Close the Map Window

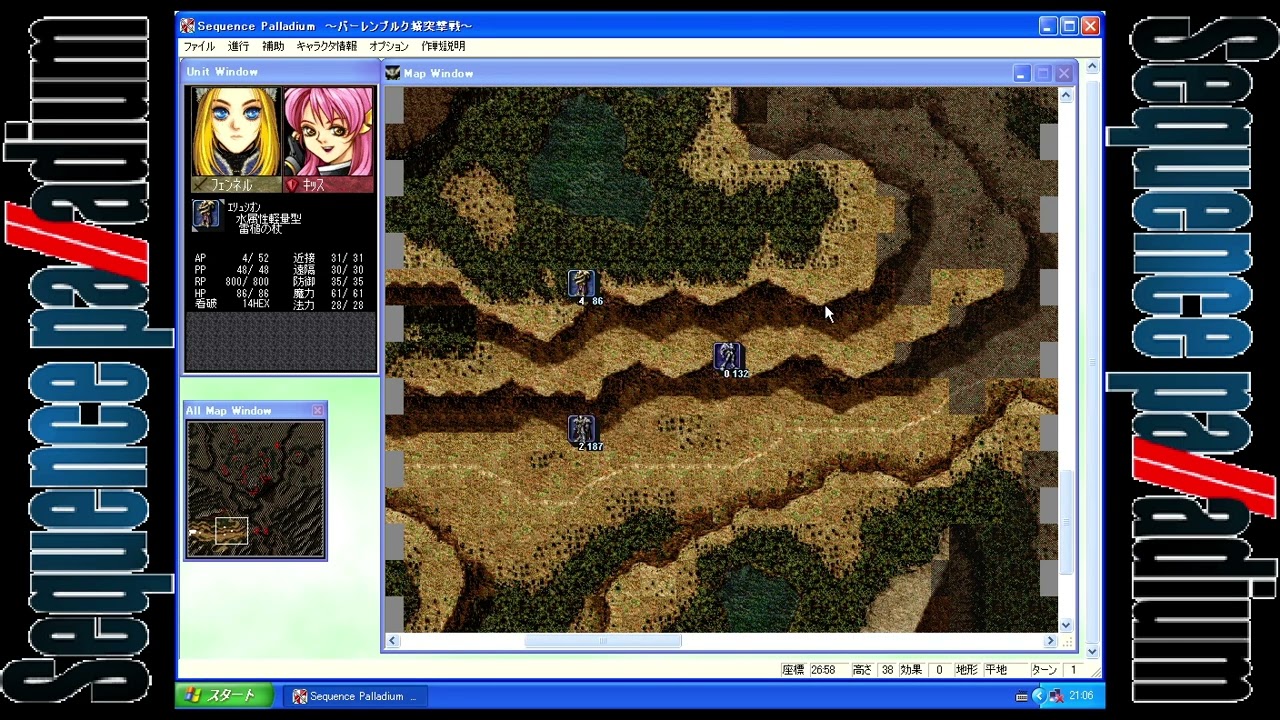pyautogui.click(x=1064, y=73)
